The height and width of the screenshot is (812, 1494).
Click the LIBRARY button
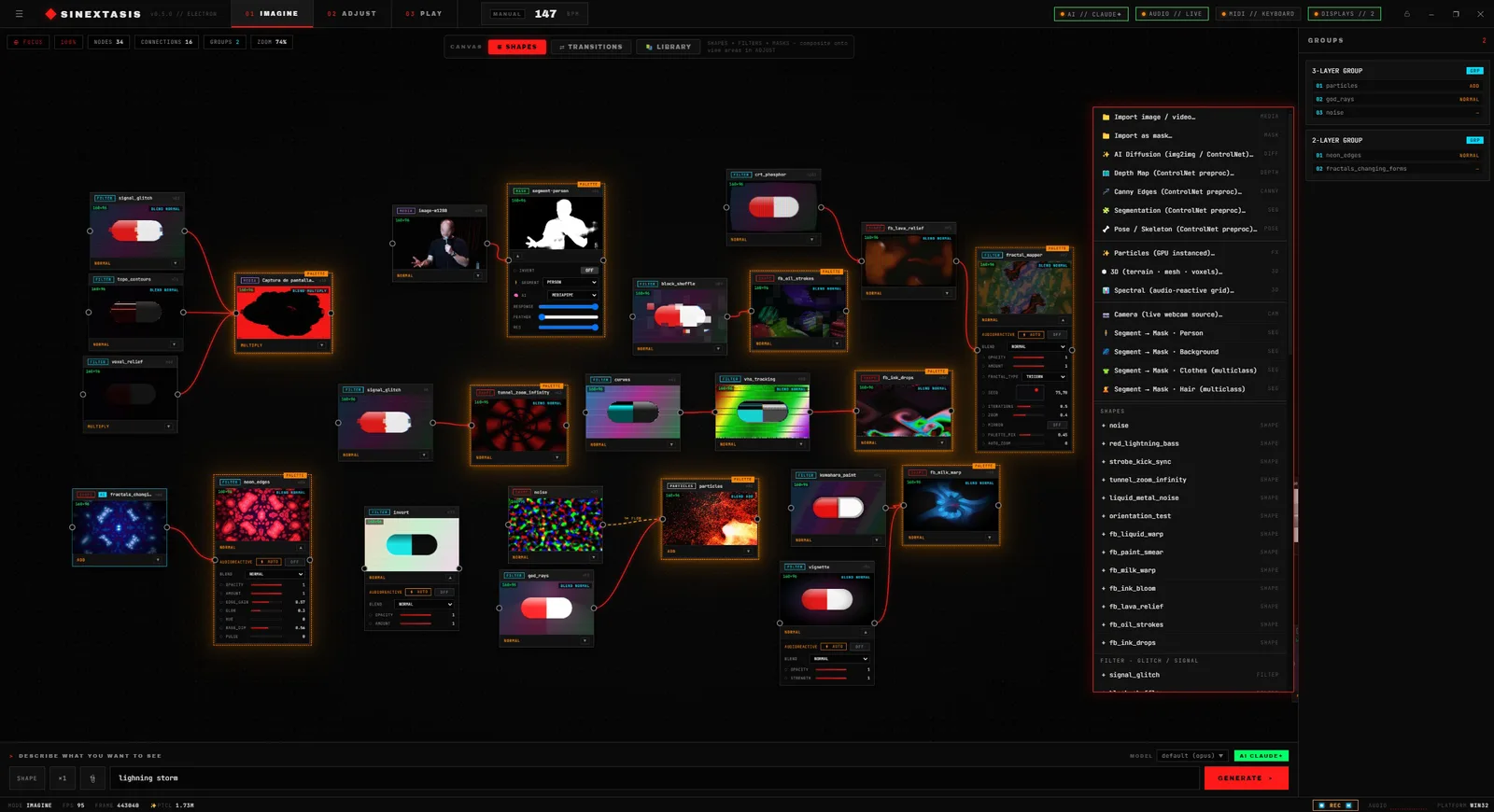669,47
